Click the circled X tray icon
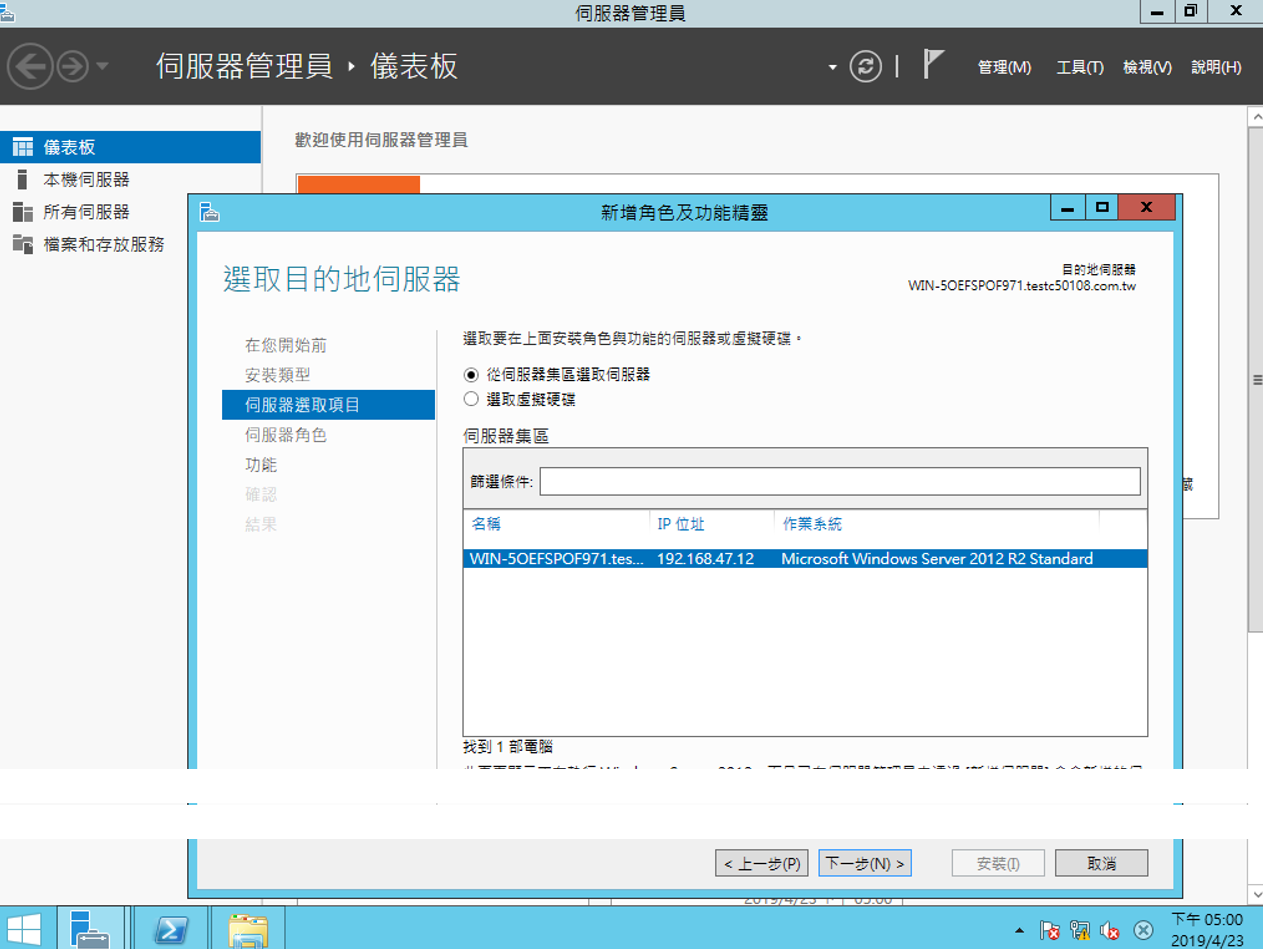The height and width of the screenshot is (949, 1263). (x=1142, y=930)
